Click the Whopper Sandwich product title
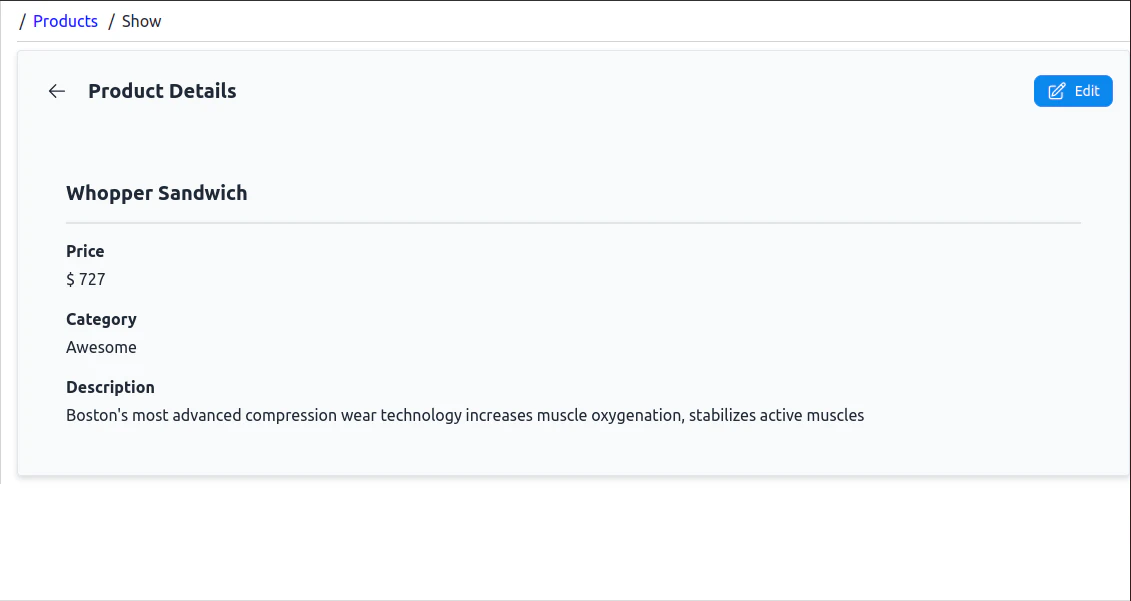 (156, 193)
